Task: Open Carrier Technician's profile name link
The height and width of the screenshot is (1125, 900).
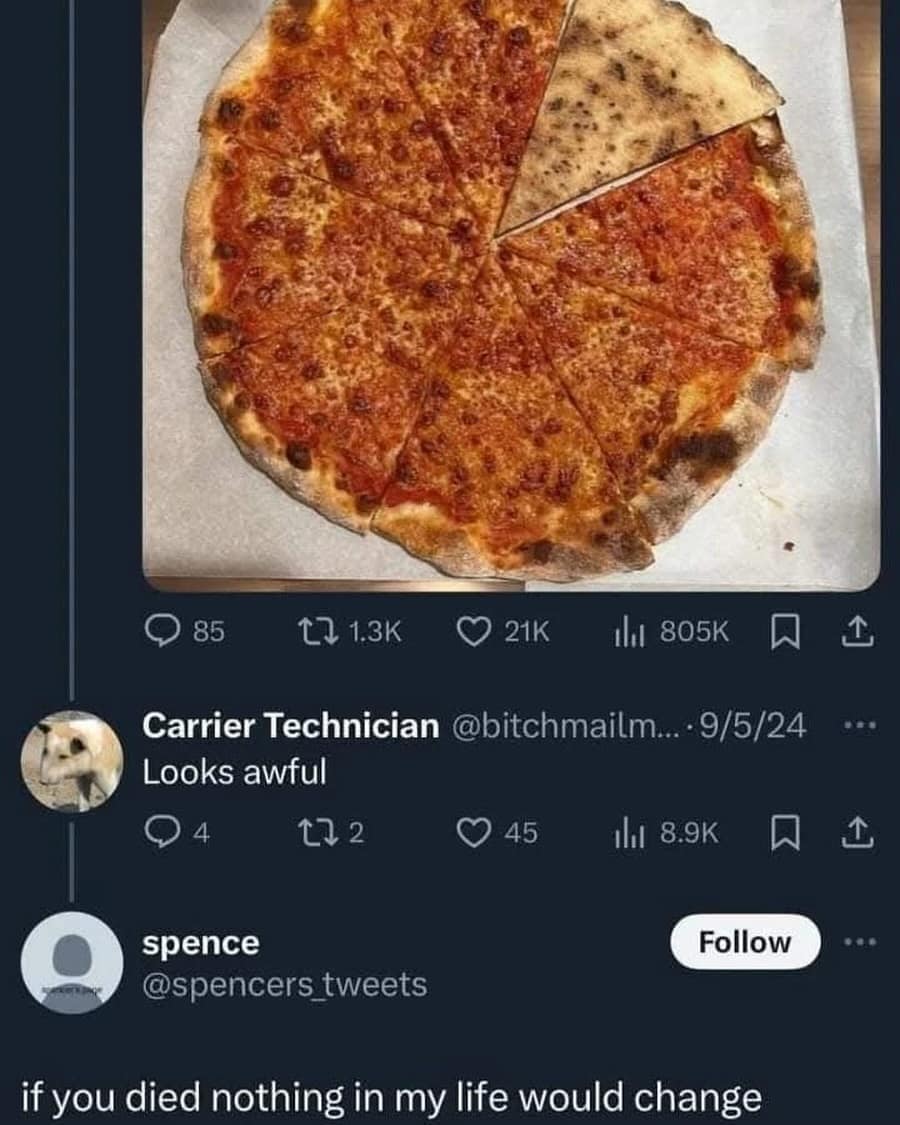Action: tap(290, 725)
